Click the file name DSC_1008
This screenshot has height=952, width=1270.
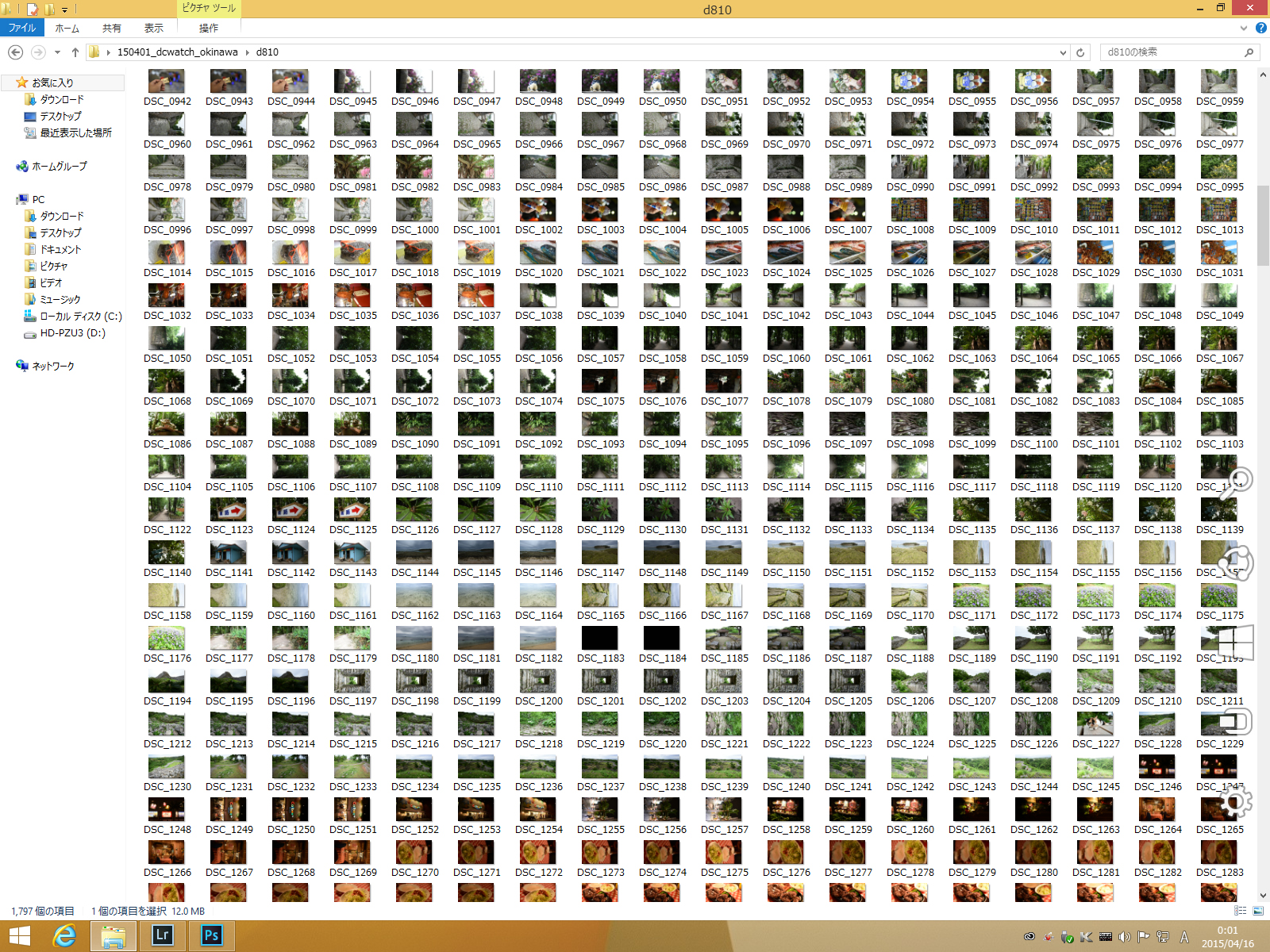(910, 230)
